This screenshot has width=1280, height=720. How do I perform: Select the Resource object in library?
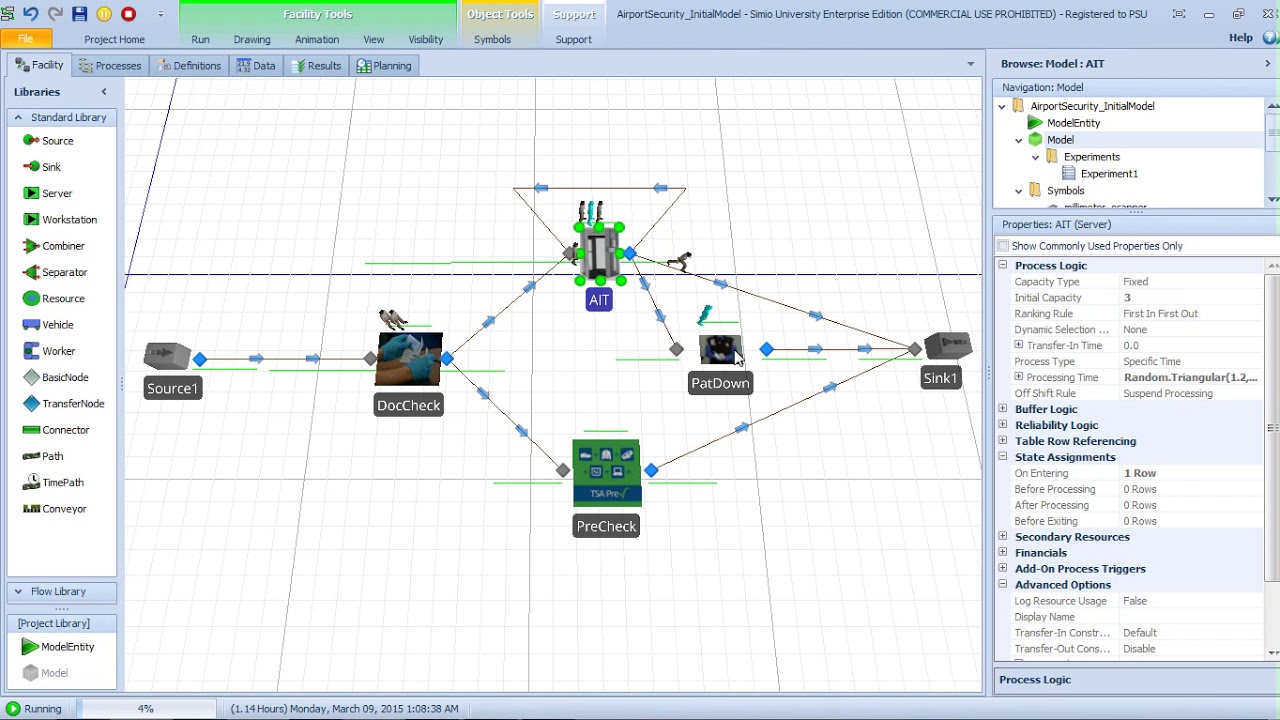(54, 299)
